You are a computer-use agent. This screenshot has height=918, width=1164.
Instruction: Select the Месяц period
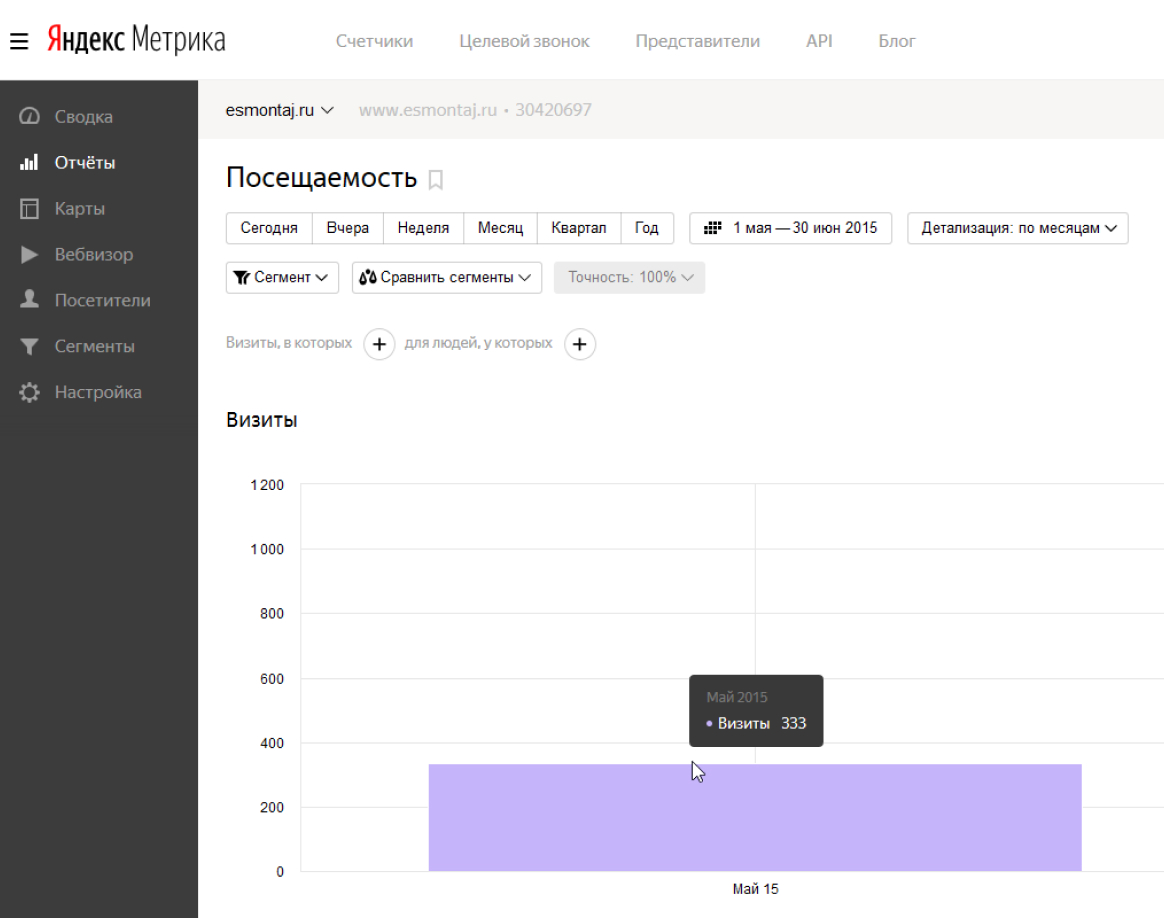click(500, 228)
